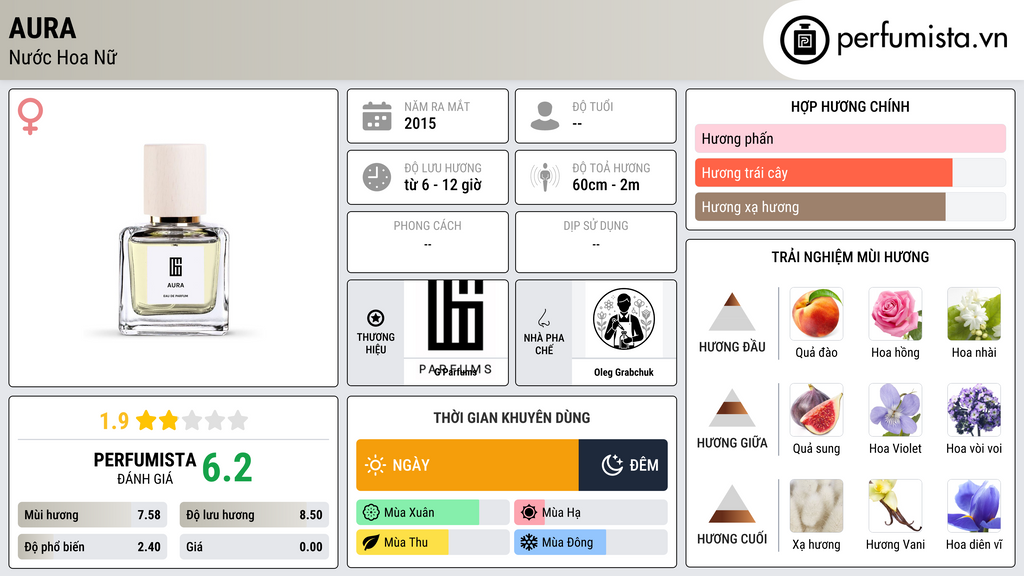
Task: Click the Hương đầu pyramid icon
Action: (x=731, y=312)
